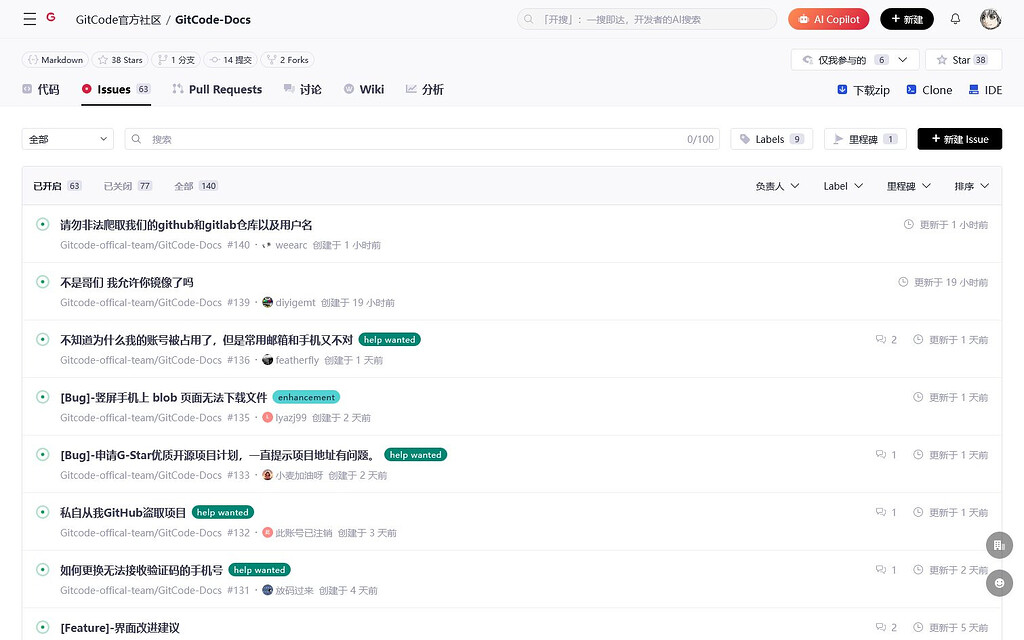View comments count on issue #136

[886, 340]
